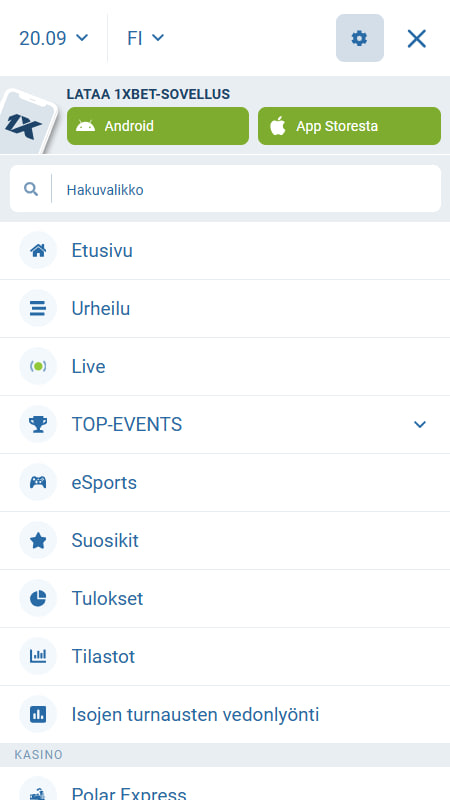Select the bar graph Tilastot icon
The height and width of the screenshot is (800, 450).
[38, 656]
